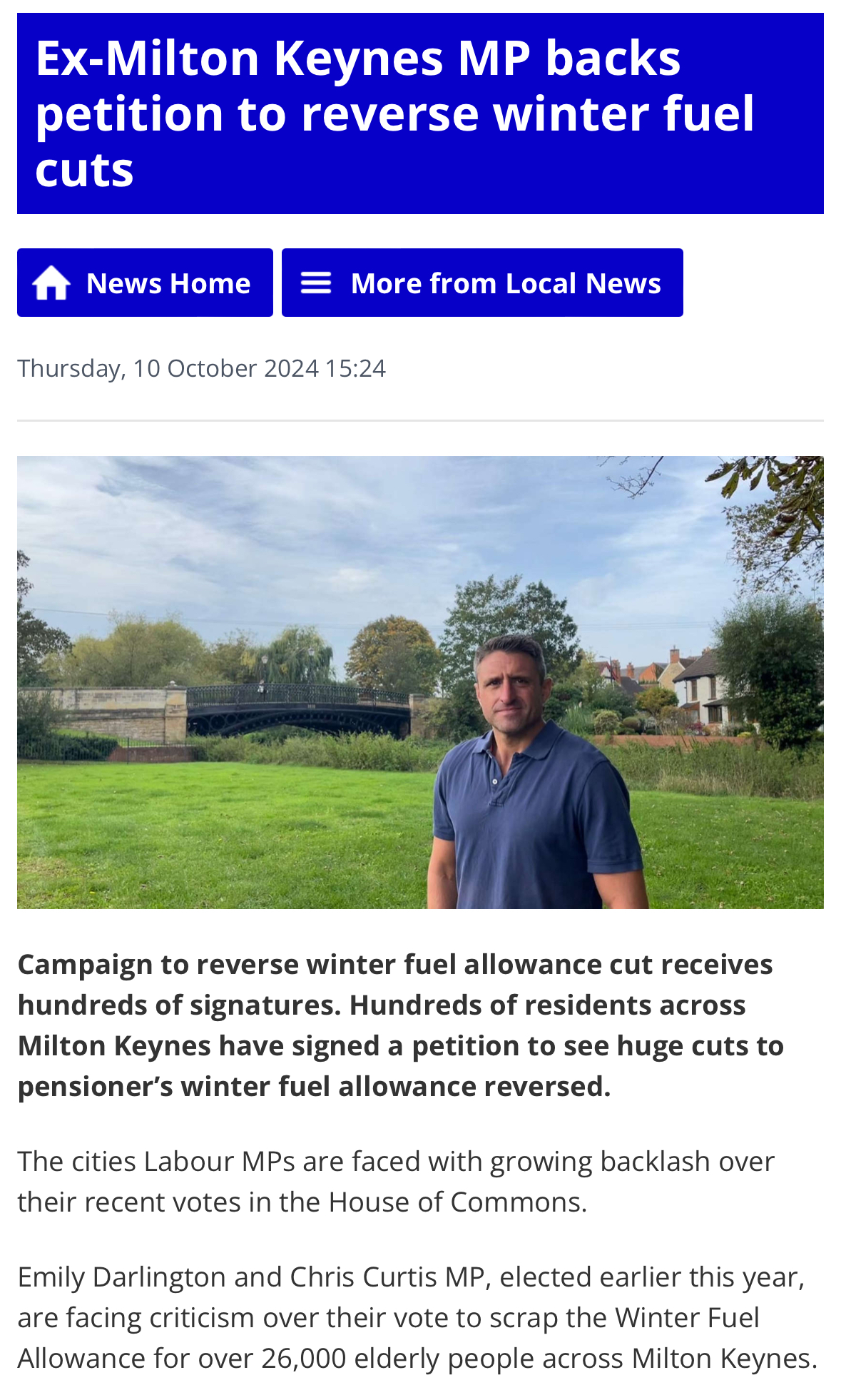
Task: Open the More from Local News label
Action: (x=506, y=283)
